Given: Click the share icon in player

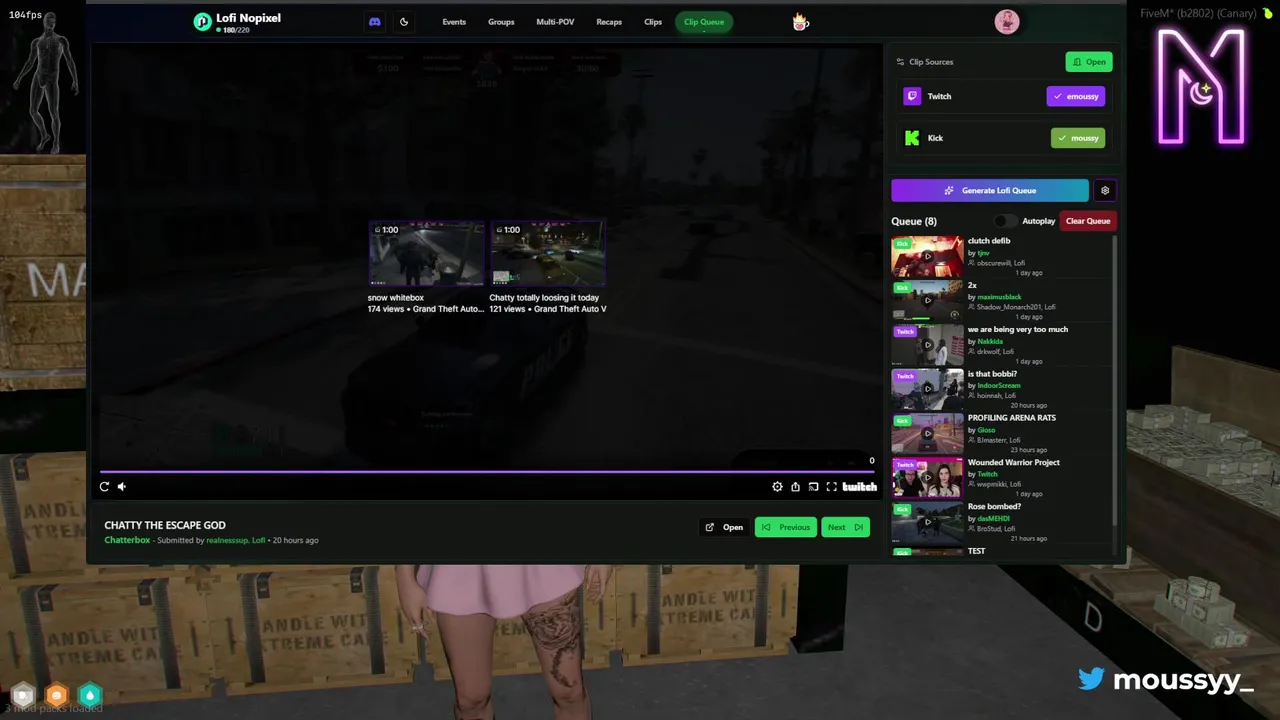Looking at the screenshot, I should (x=795, y=486).
